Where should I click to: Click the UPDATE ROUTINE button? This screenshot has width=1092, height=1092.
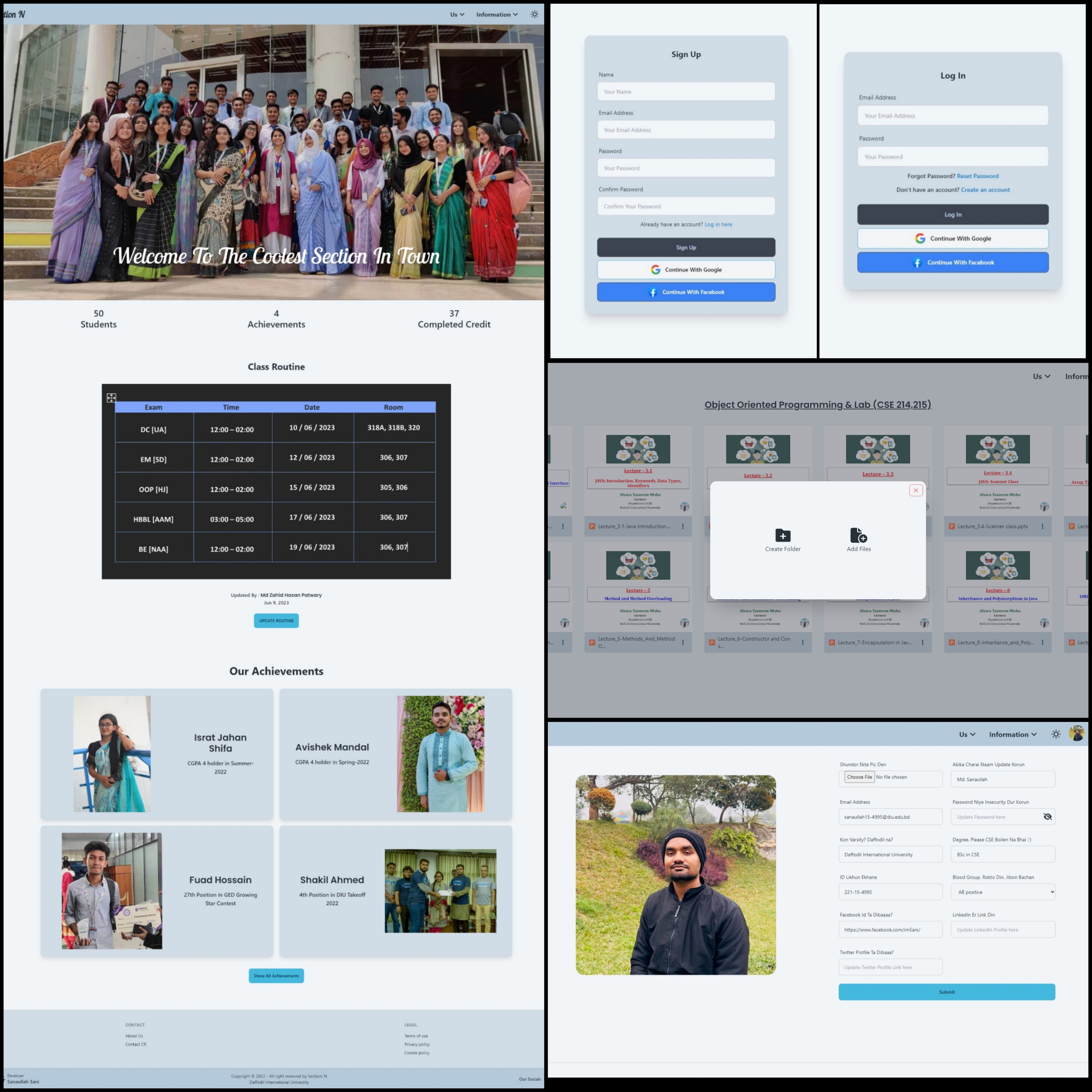pyautogui.click(x=276, y=621)
